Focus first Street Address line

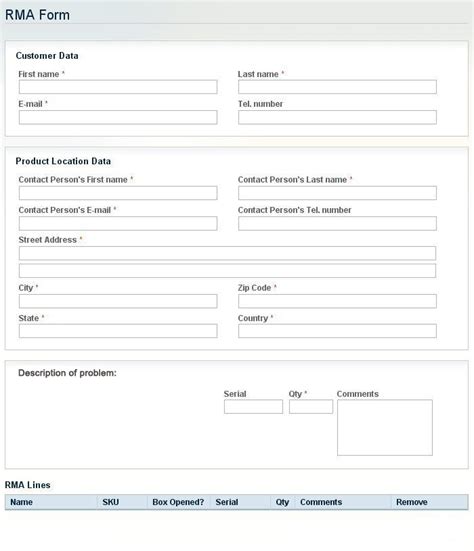coord(227,253)
